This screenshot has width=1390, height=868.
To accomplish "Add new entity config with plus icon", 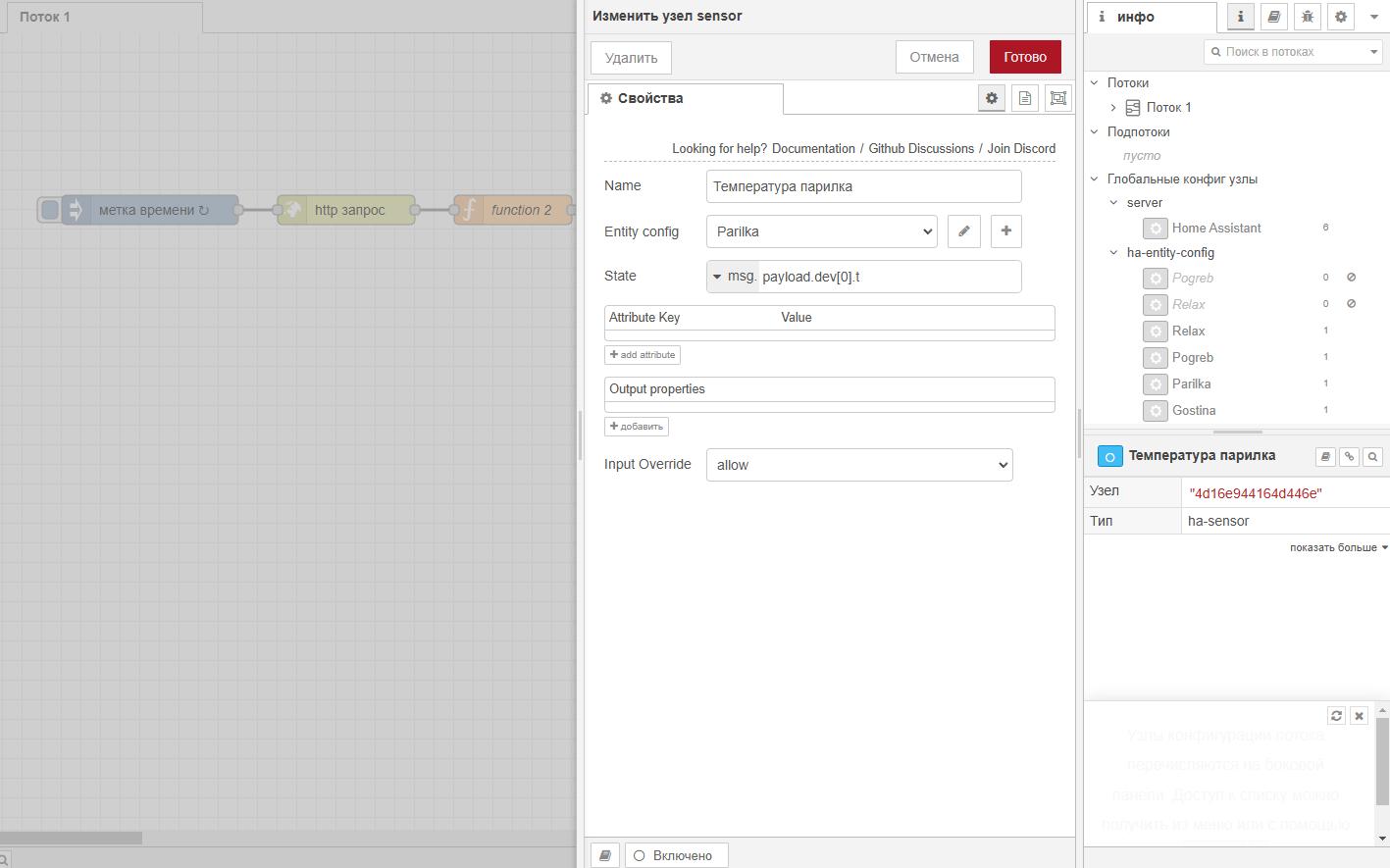I will point(1005,231).
